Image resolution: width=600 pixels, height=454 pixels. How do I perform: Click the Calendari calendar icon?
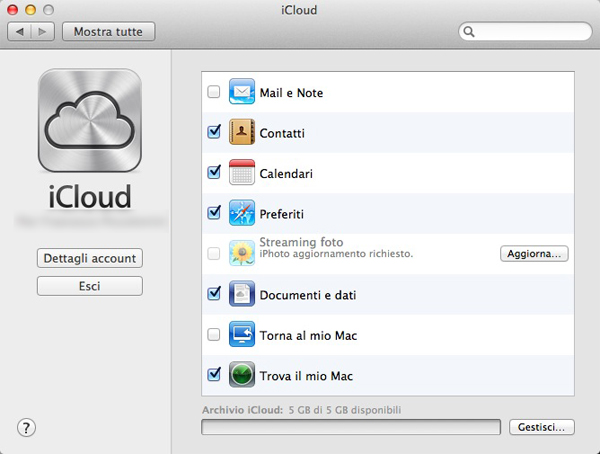pos(242,172)
